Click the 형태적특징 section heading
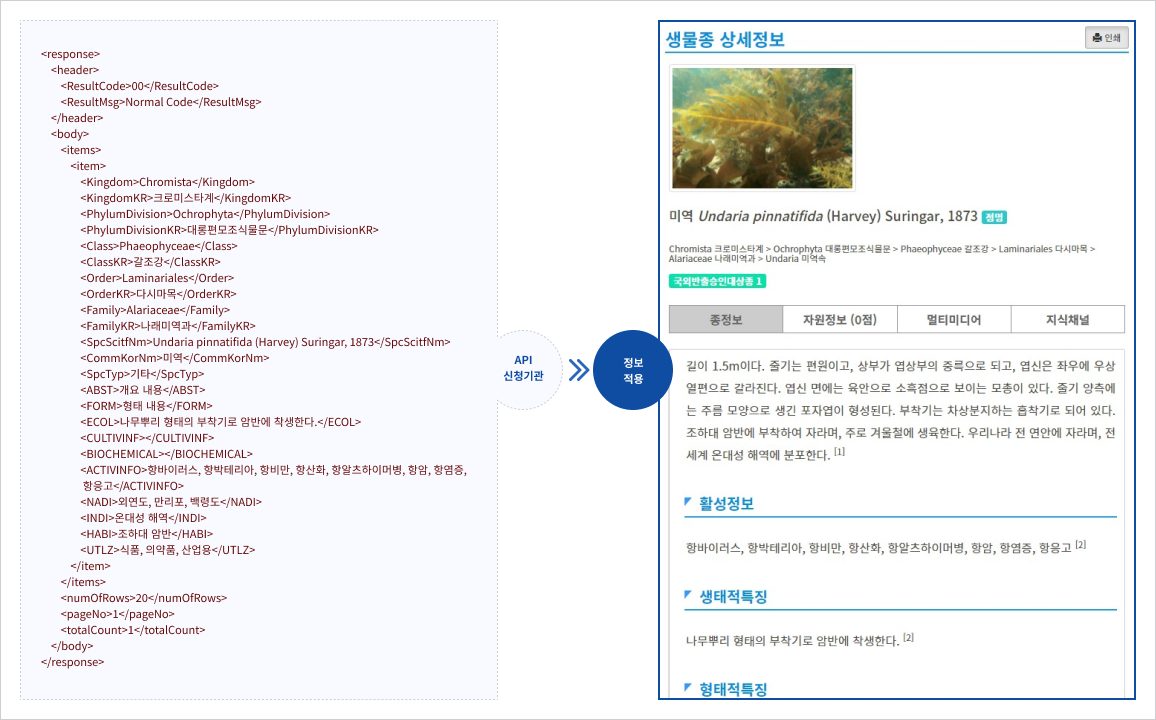Image resolution: width=1156 pixels, height=720 pixels. click(x=733, y=690)
